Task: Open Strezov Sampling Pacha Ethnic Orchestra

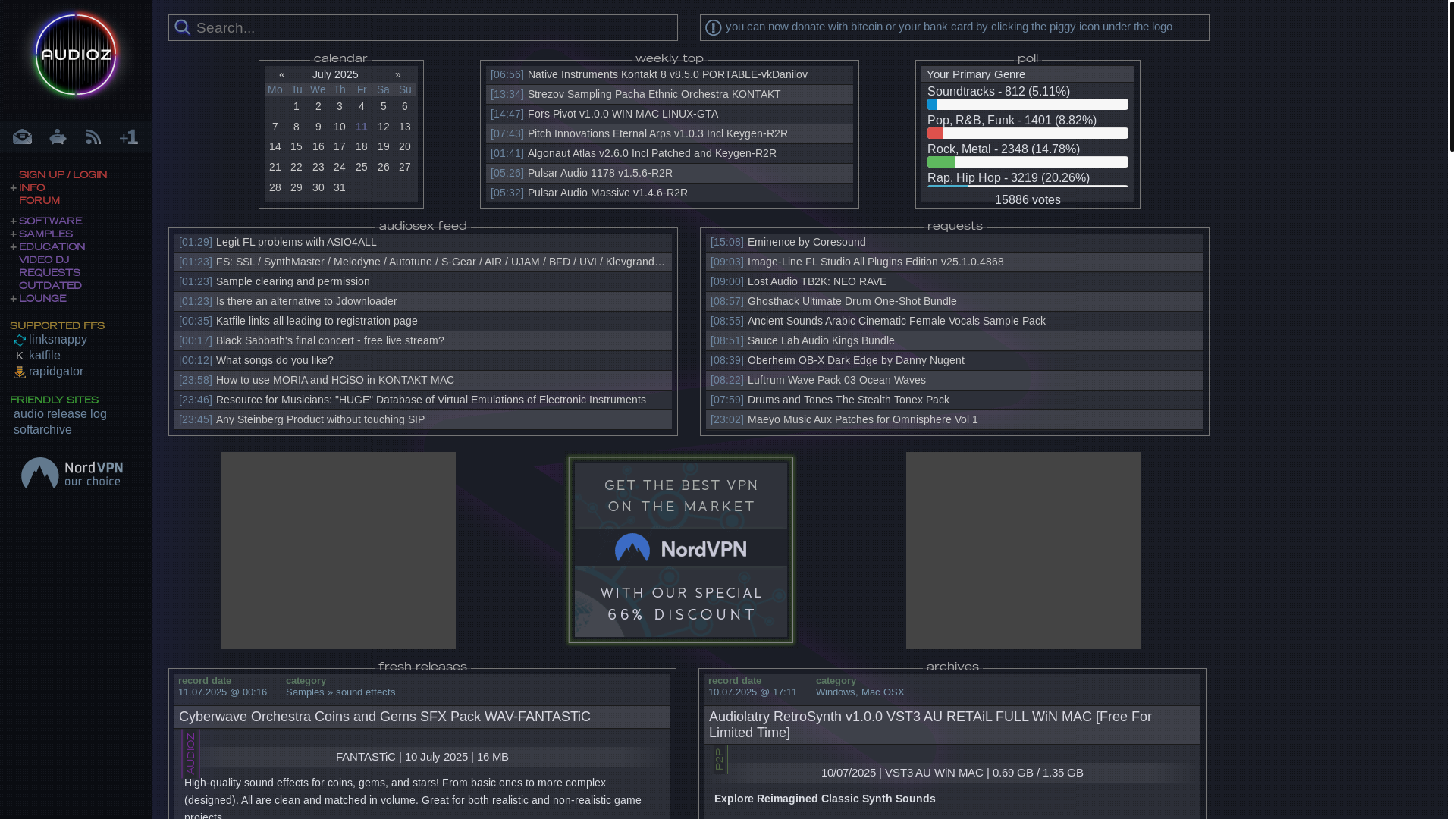Action: (654, 94)
